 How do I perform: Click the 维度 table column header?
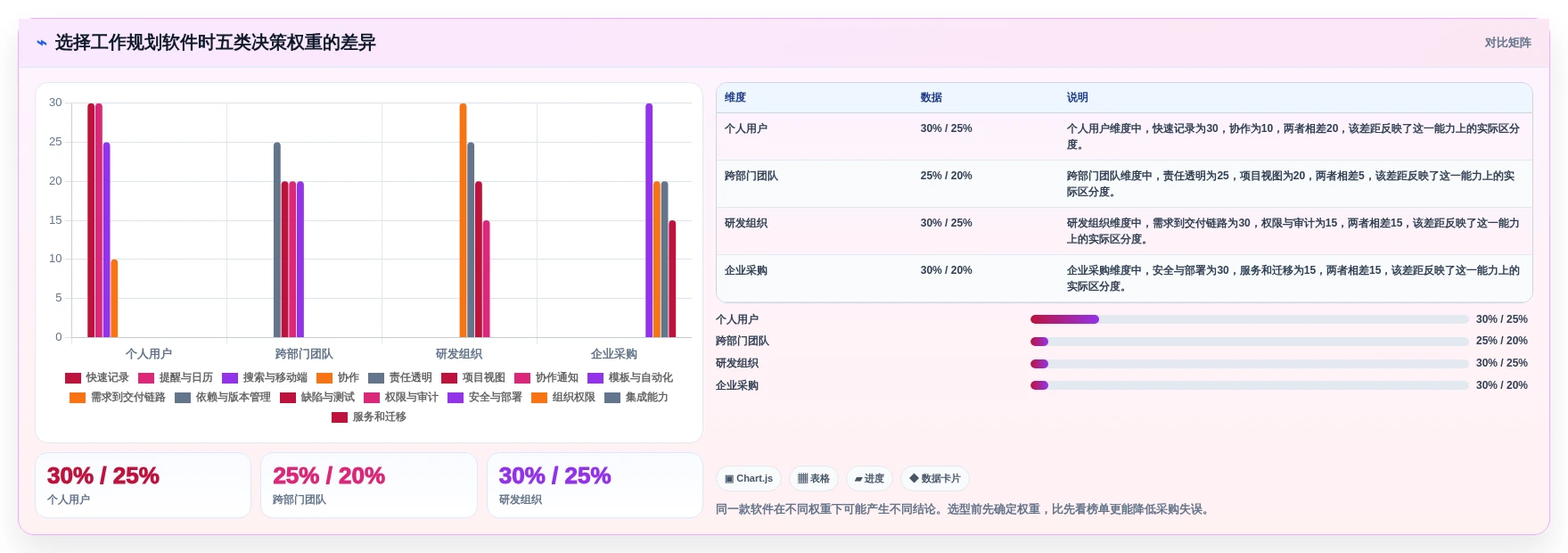click(735, 98)
